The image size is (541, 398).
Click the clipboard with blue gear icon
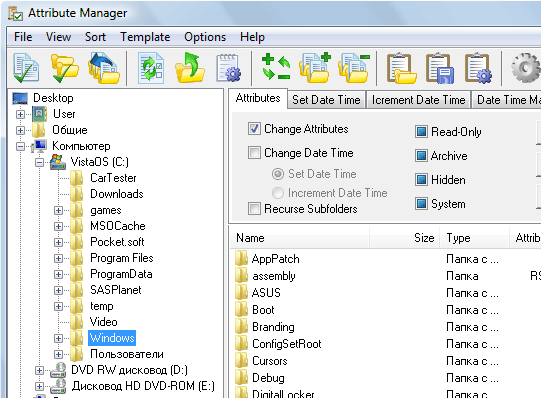coord(478,68)
